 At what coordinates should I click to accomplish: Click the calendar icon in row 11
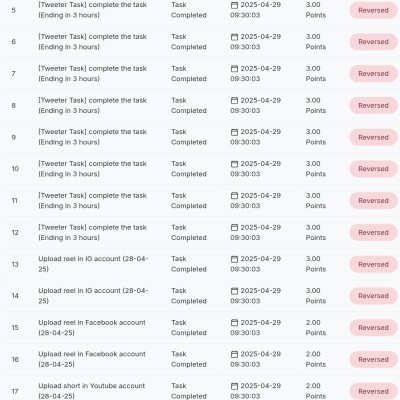click(234, 196)
